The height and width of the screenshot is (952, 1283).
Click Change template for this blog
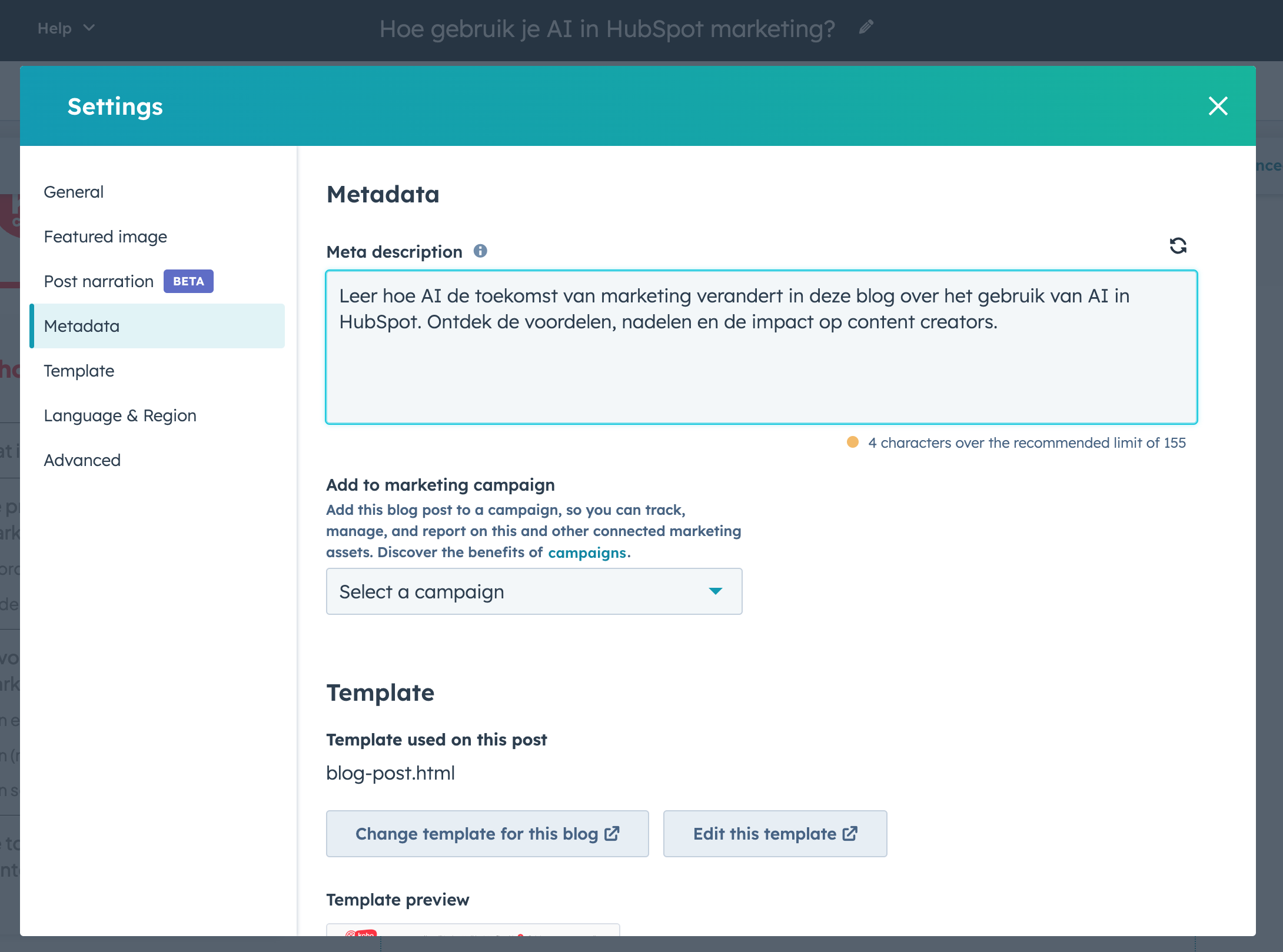[487, 834]
